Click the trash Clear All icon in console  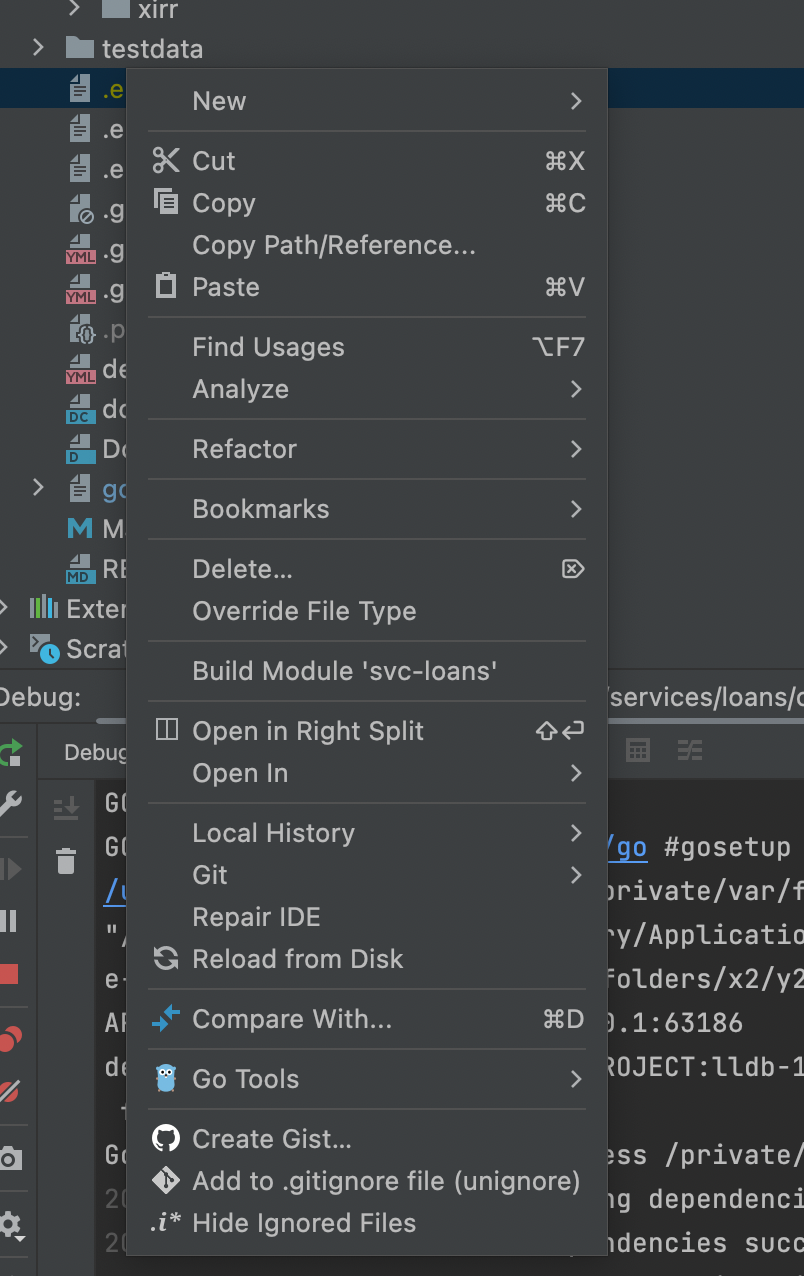click(x=66, y=860)
